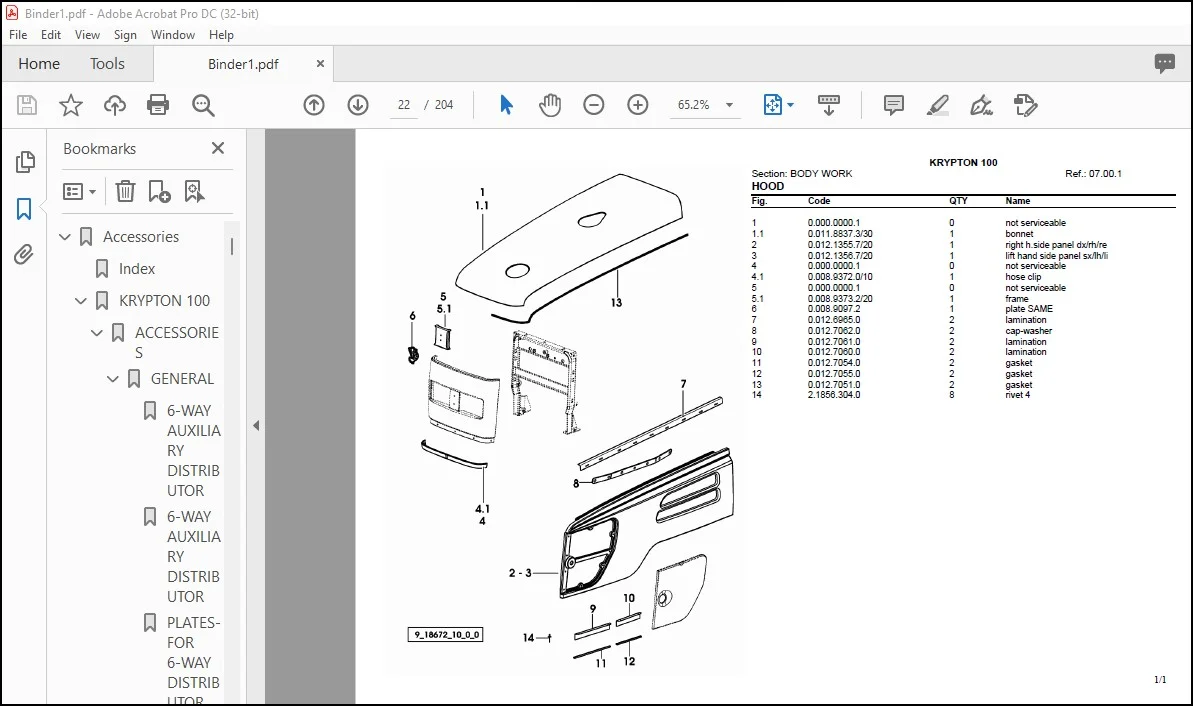Switch to the Tools tab
Viewport: 1193px width, 706px height.
point(107,64)
